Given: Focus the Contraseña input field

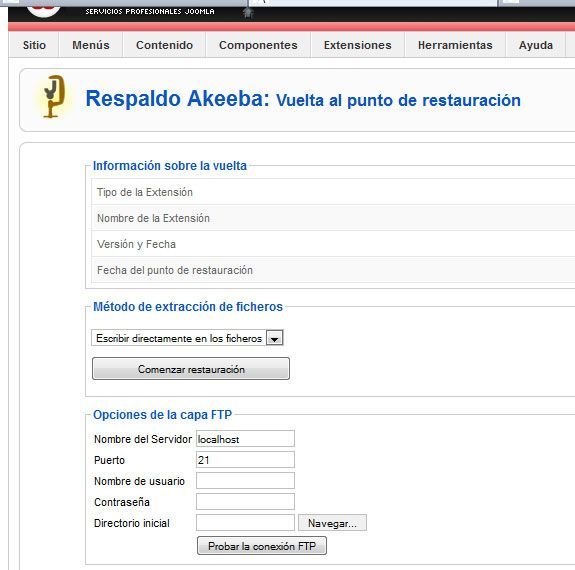Looking at the screenshot, I should (x=245, y=501).
